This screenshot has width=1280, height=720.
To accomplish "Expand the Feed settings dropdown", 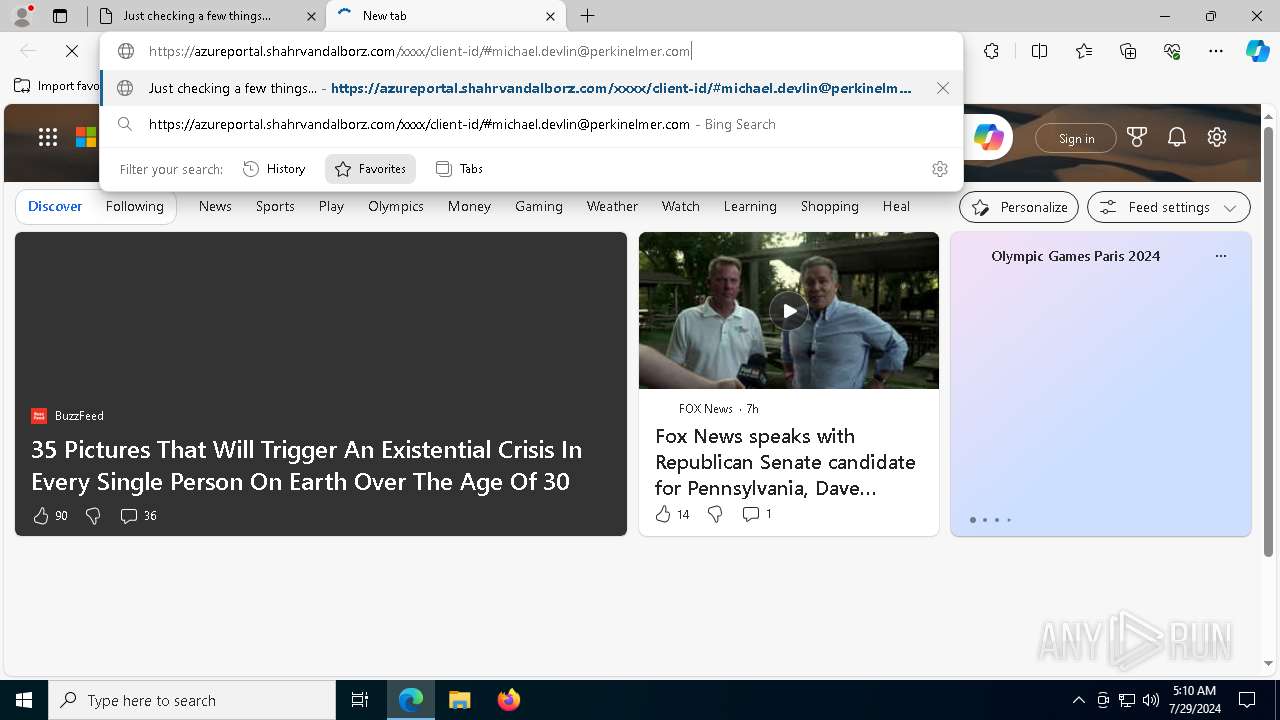I will [1169, 207].
